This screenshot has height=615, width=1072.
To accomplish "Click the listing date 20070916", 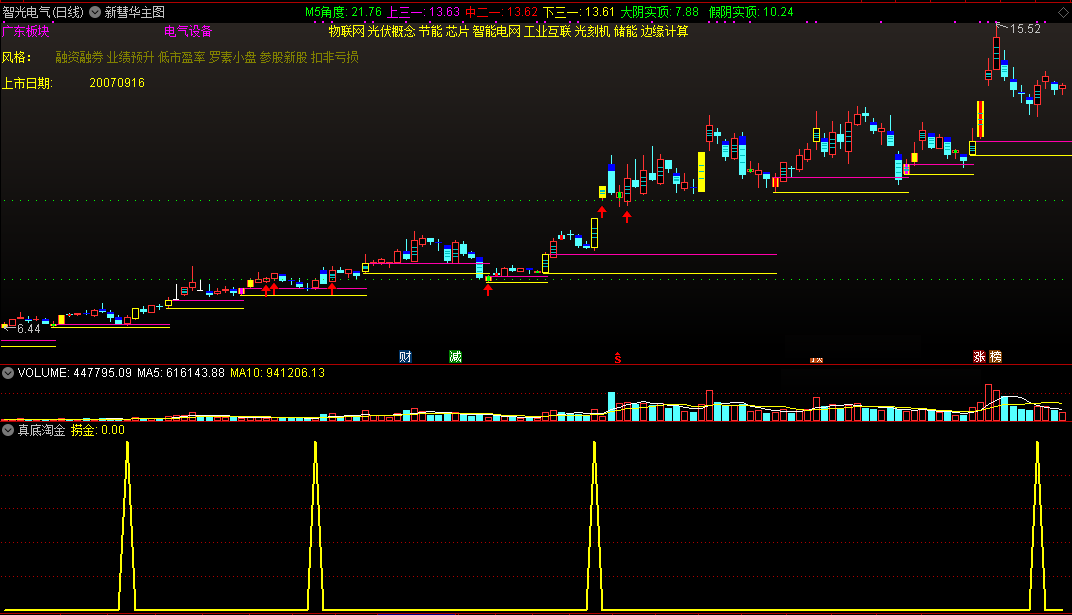I will [117, 83].
